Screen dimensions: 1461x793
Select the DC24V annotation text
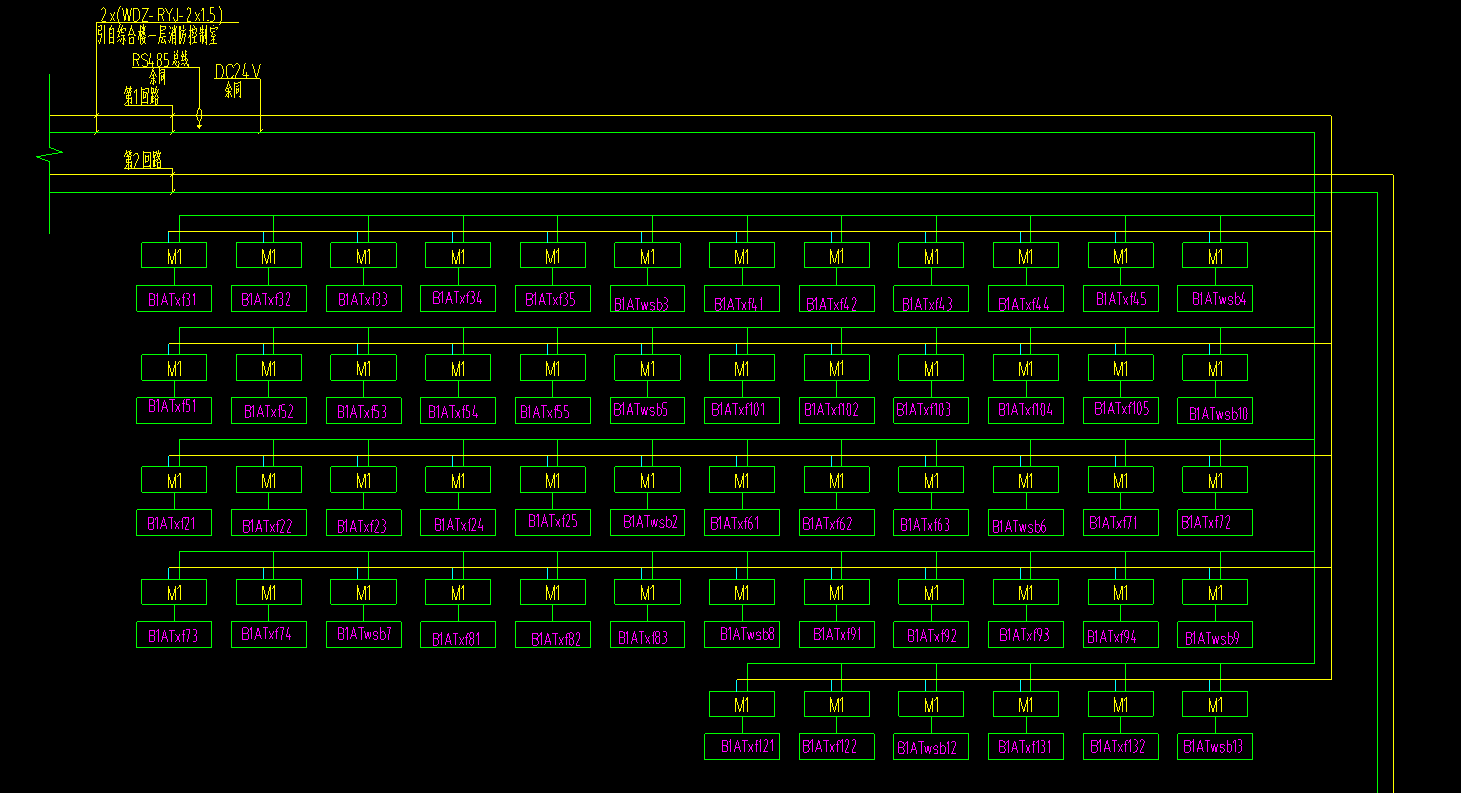click(x=238, y=71)
